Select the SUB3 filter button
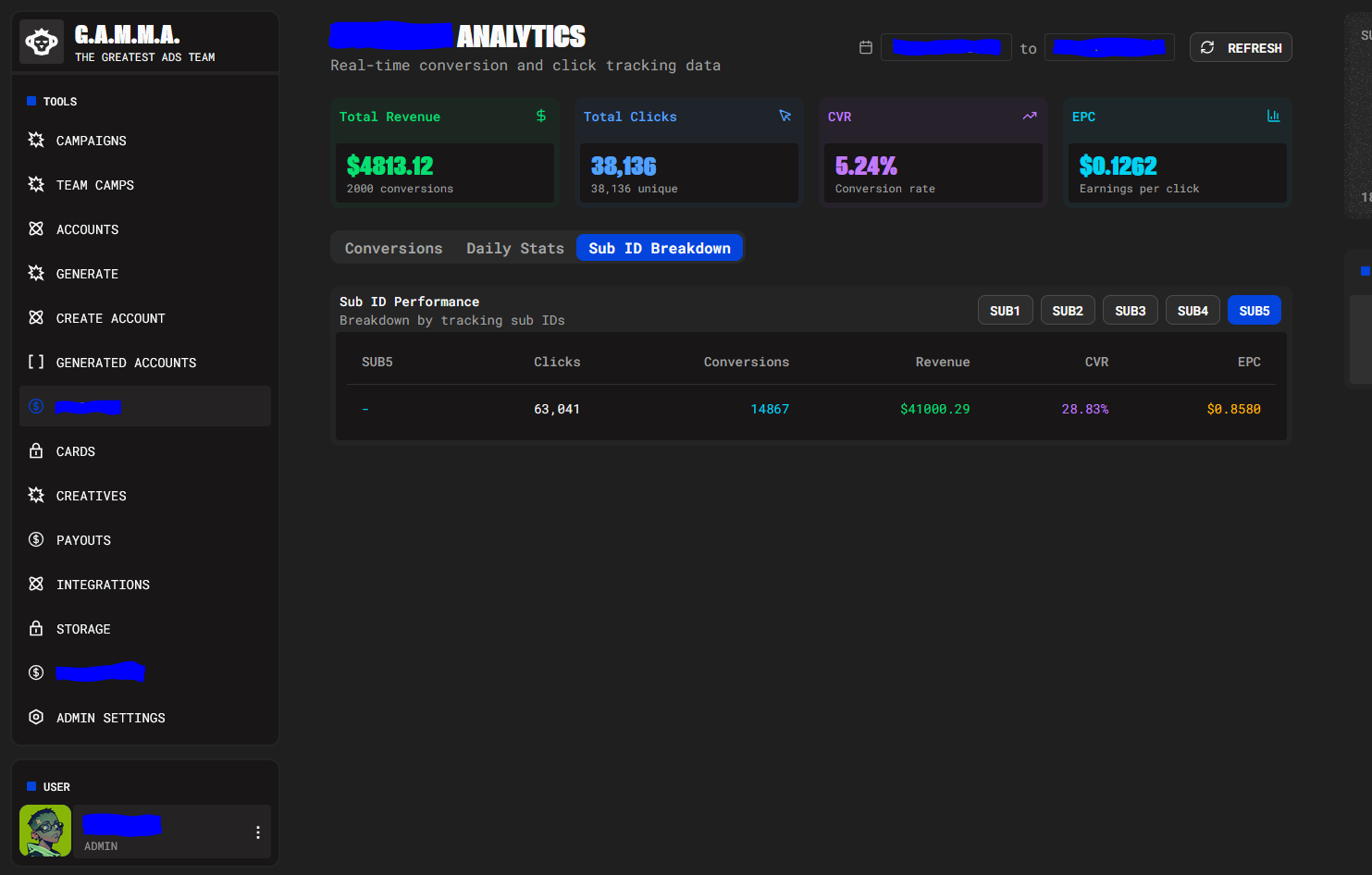Screen dimensions: 1372x875 pos(1130,311)
